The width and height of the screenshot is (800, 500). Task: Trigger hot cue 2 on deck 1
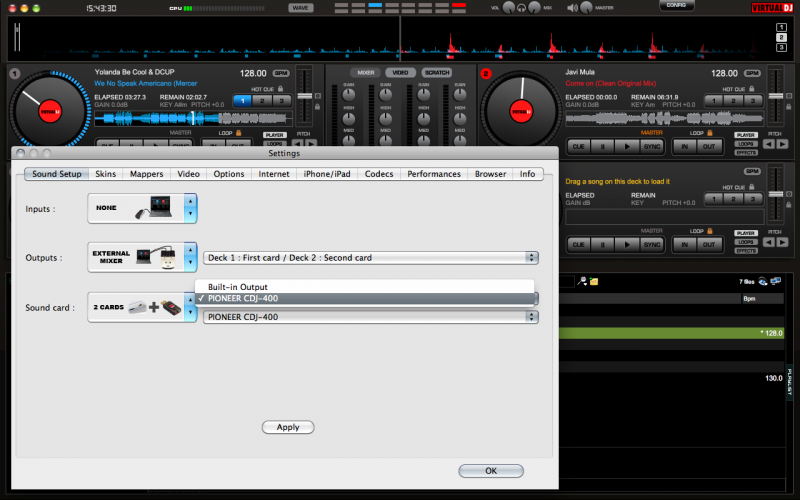(x=262, y=101)
